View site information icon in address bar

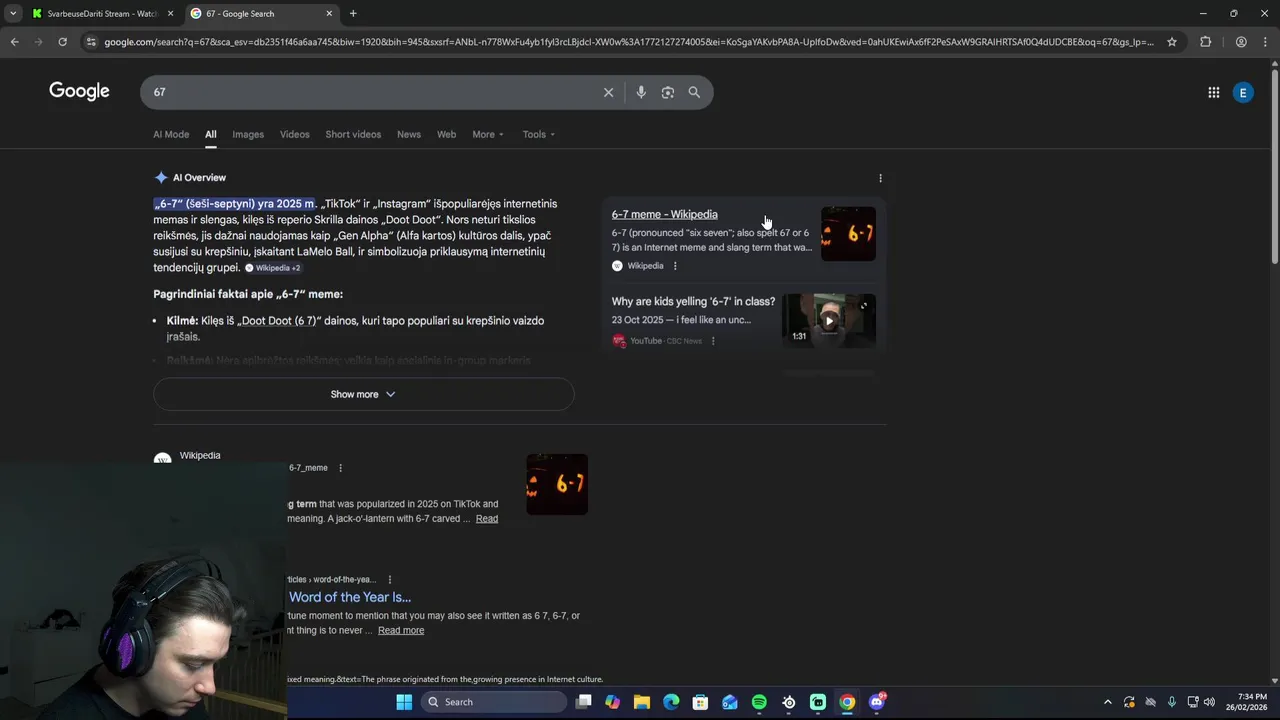point(91,42)
